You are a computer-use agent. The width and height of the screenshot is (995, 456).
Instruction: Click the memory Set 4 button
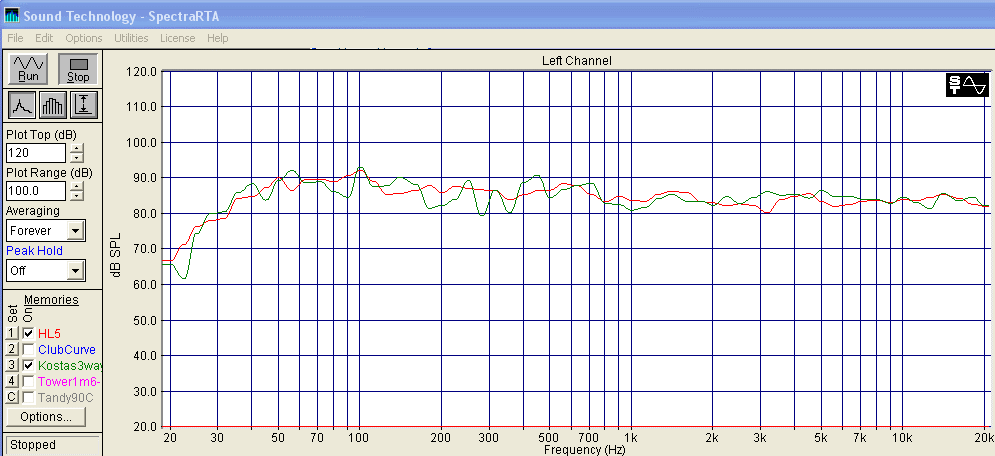(x=11, y=382)
